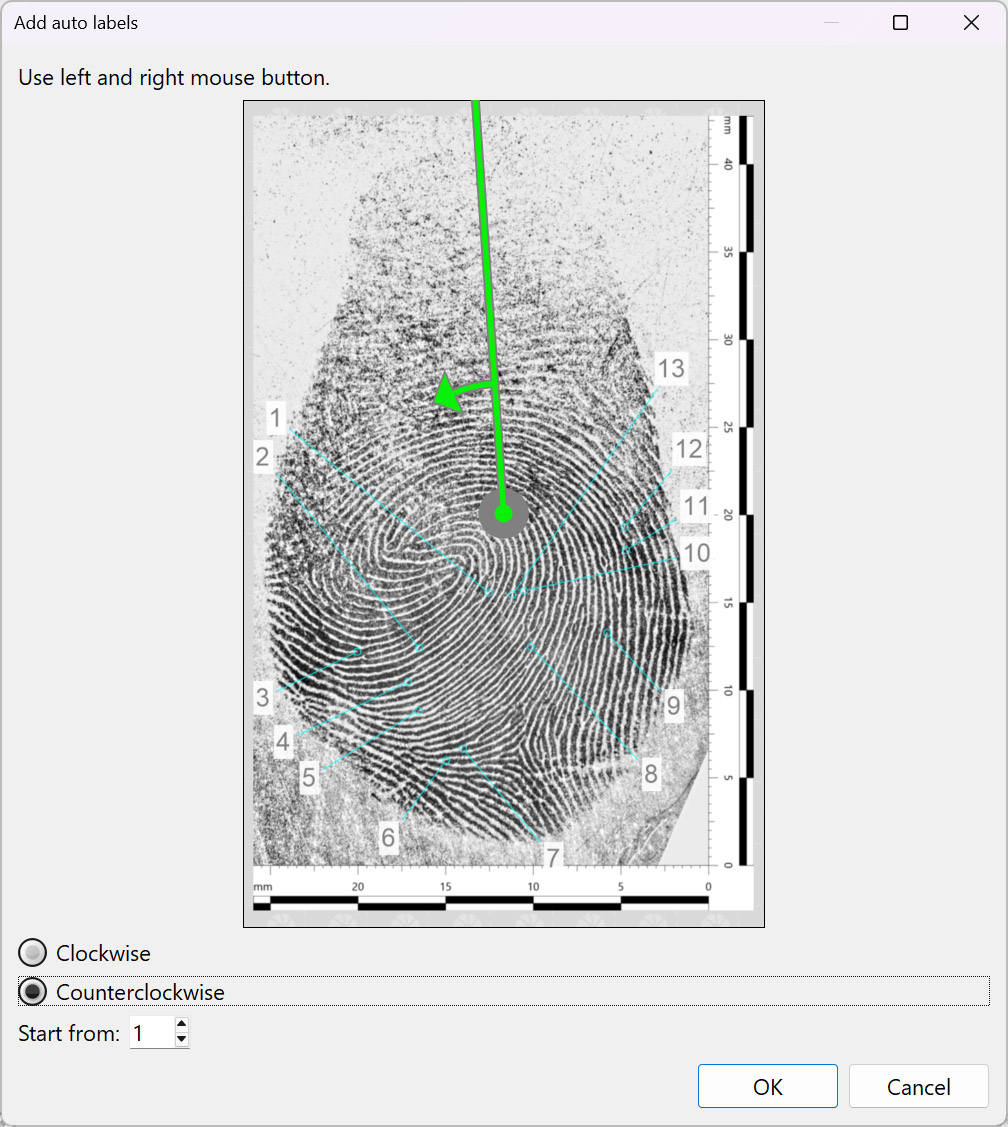The image size is (1008, 1127).
Task: Select the Clockwise radio button
Action: (33, 953)
